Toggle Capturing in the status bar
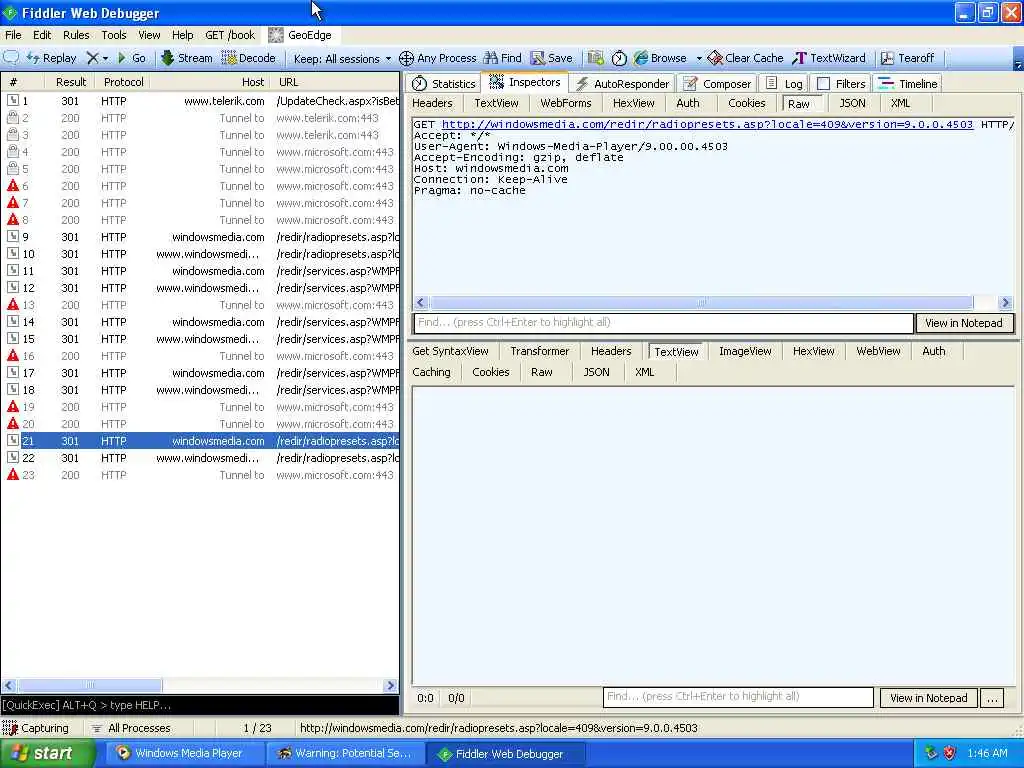 36,728
